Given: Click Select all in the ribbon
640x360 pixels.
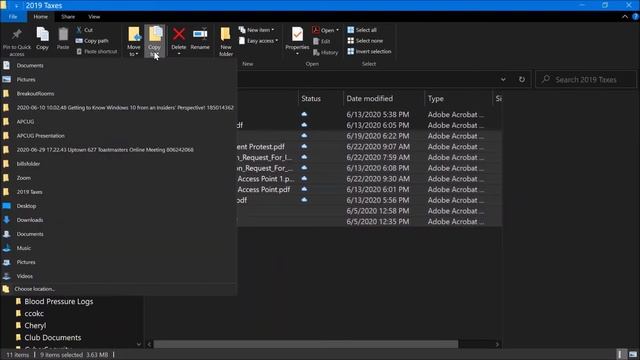Looking at the screenshot, I should (x=362, y=30).
